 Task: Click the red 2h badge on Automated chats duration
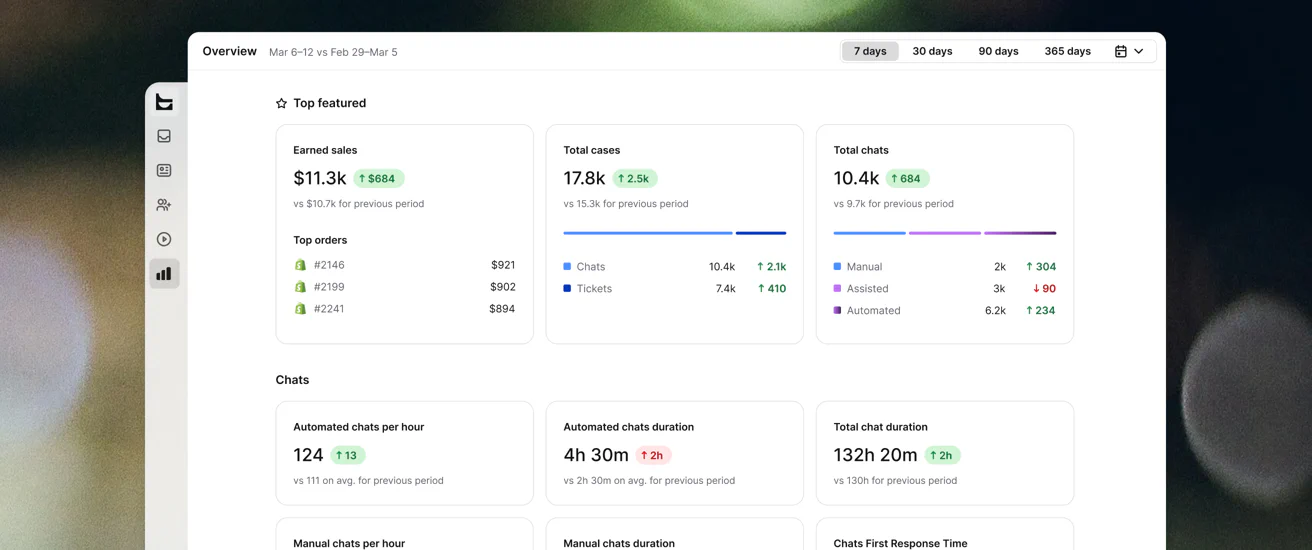653,456
